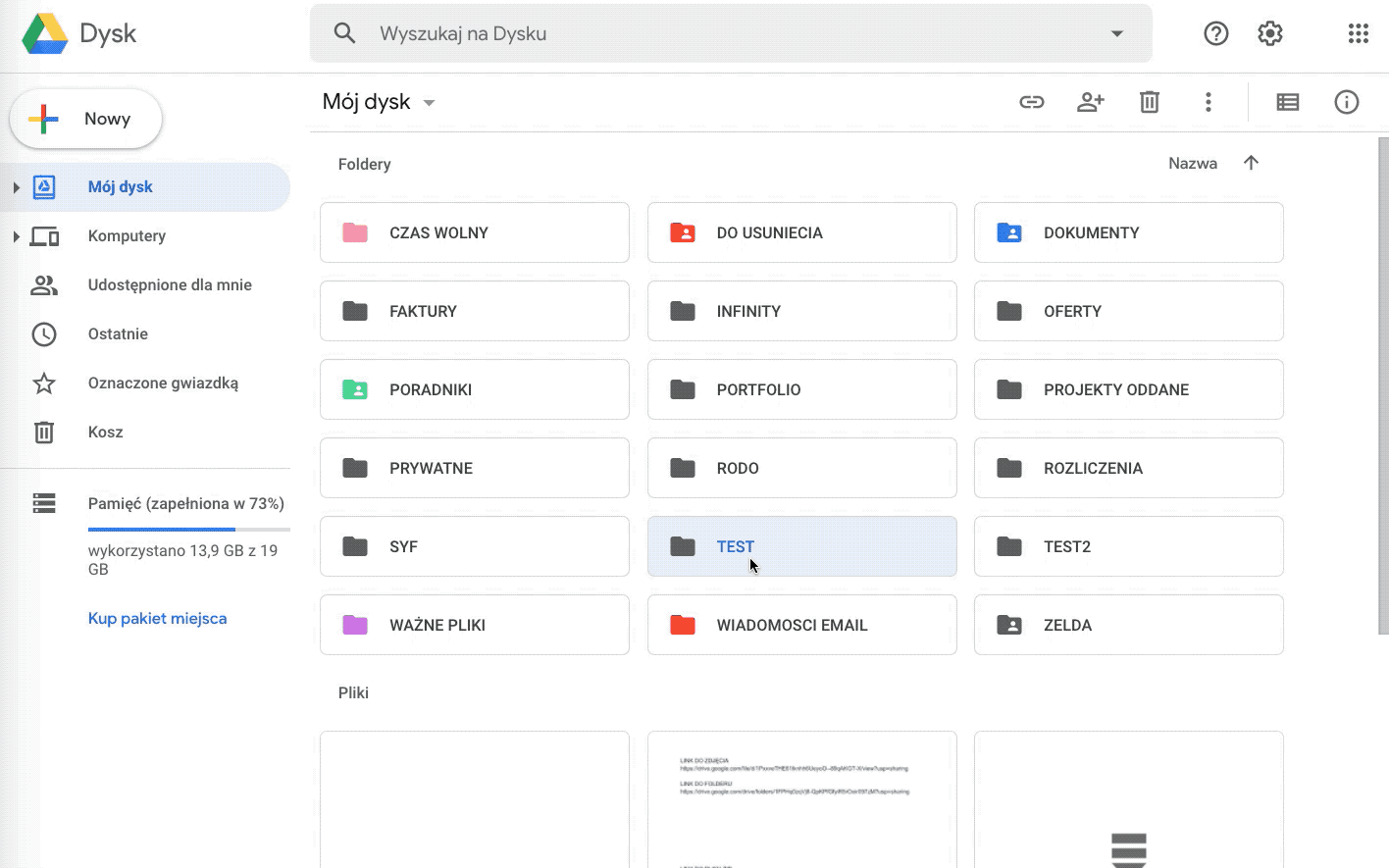Open the Kosz section
Viewport: 1389px width, 868px height.
pyautogui.click(x=105, y=432)
